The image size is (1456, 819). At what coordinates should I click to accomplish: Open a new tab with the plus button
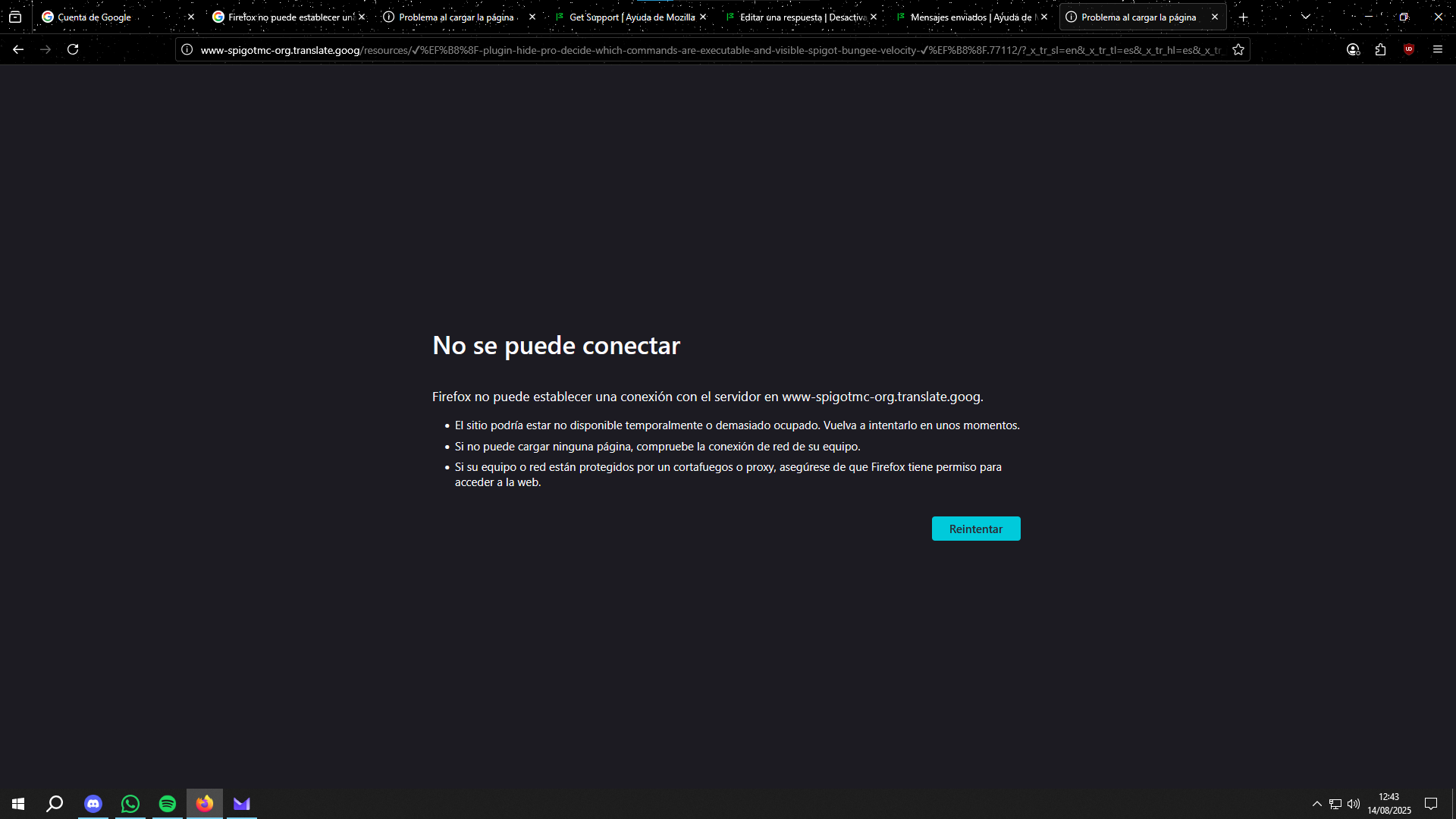(1243, 17)
